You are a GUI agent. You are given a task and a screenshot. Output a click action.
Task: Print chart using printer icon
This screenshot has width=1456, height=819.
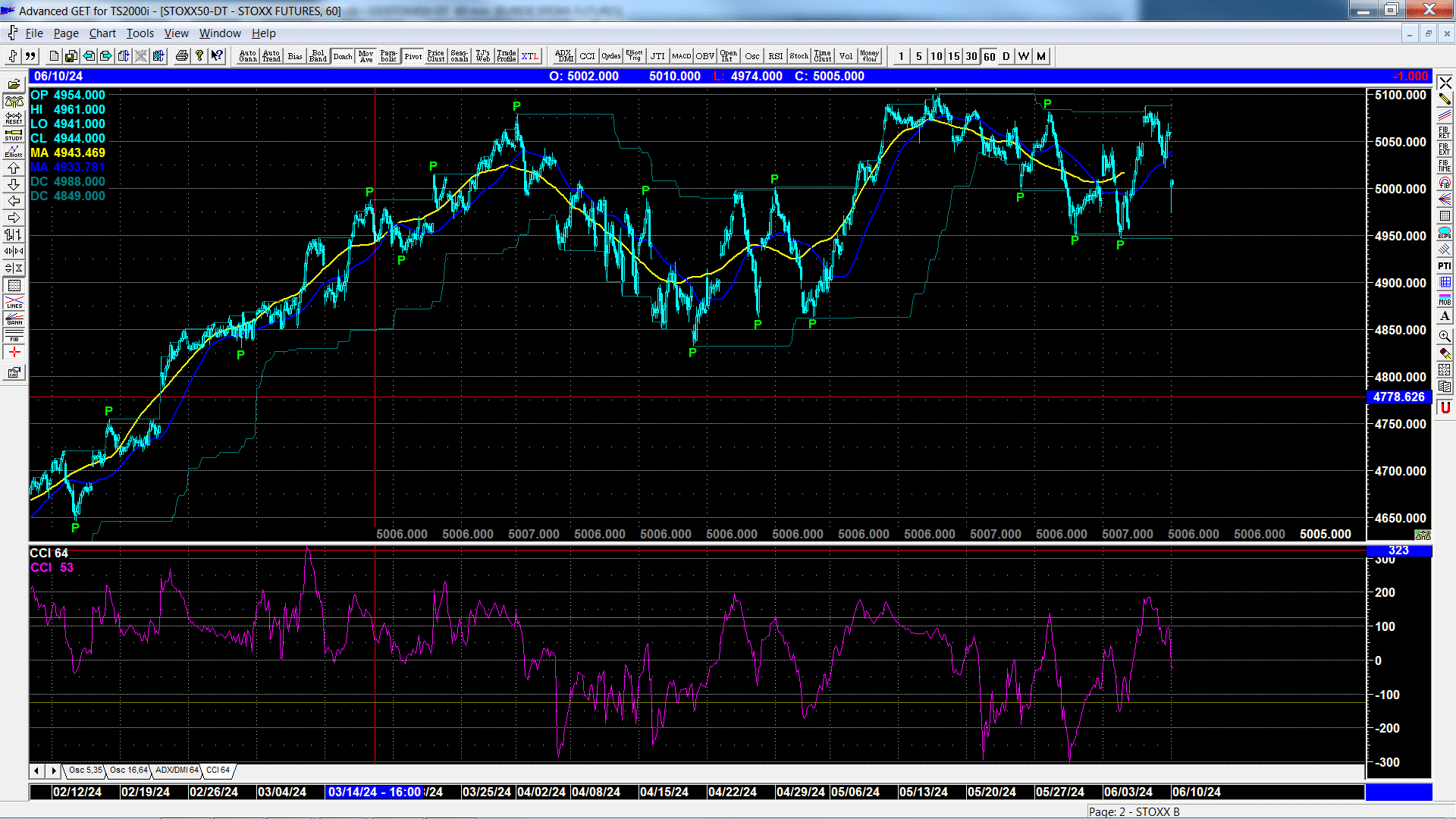tap(181, 56)
